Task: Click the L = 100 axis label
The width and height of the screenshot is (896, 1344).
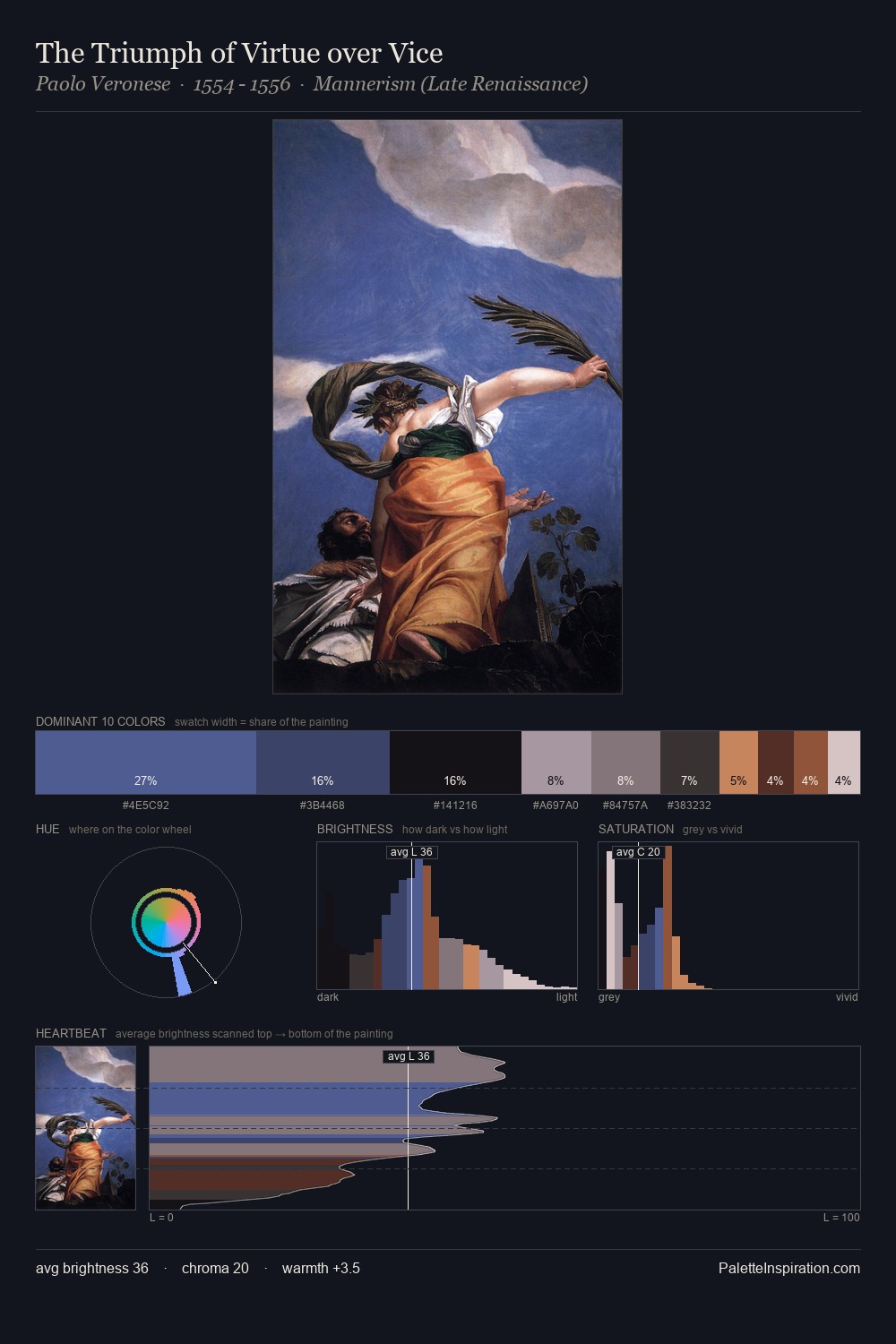Action: click(841, 1218)
